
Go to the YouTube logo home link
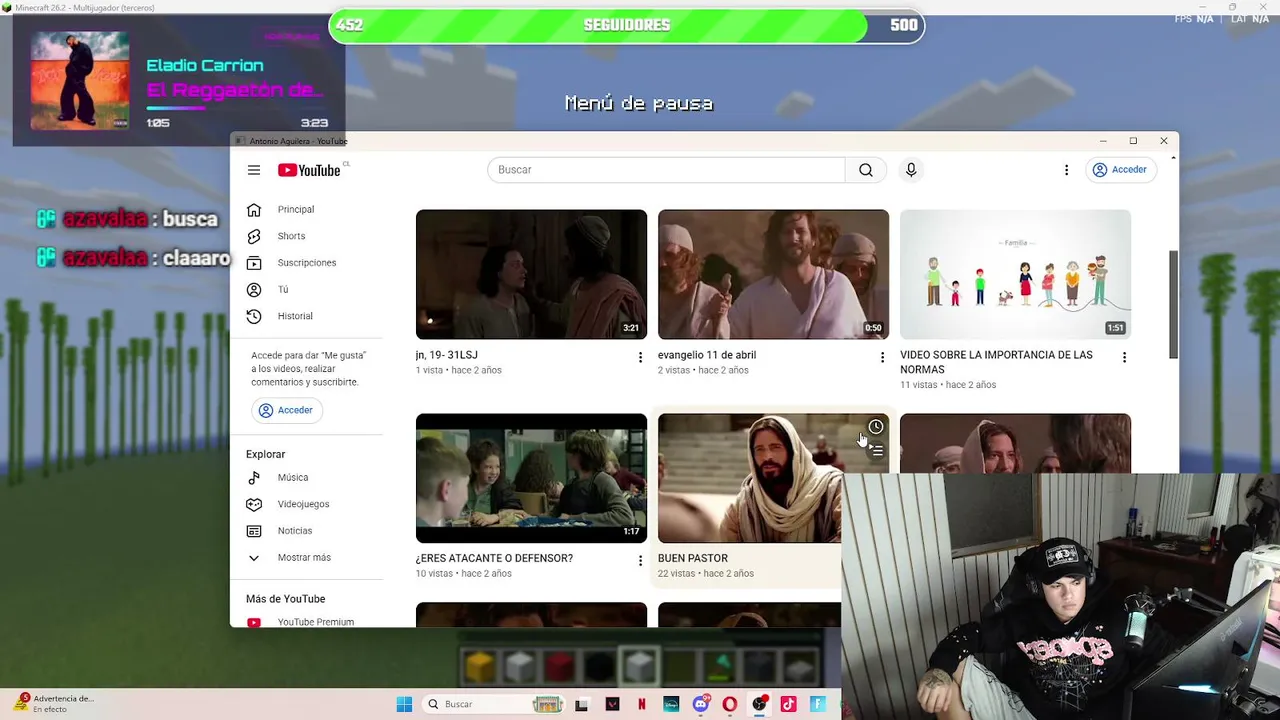(x=309, y=170)
